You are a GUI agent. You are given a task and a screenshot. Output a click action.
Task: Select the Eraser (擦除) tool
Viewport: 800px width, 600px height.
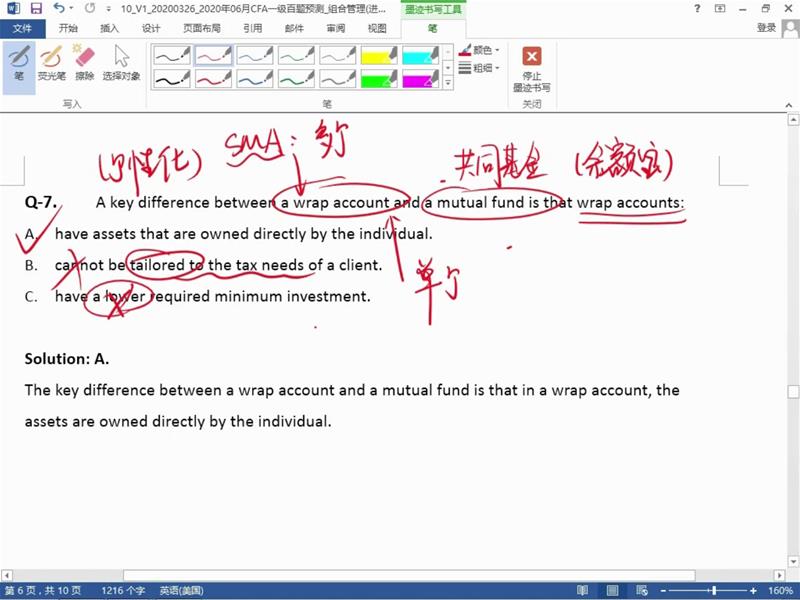click(85, 62)
